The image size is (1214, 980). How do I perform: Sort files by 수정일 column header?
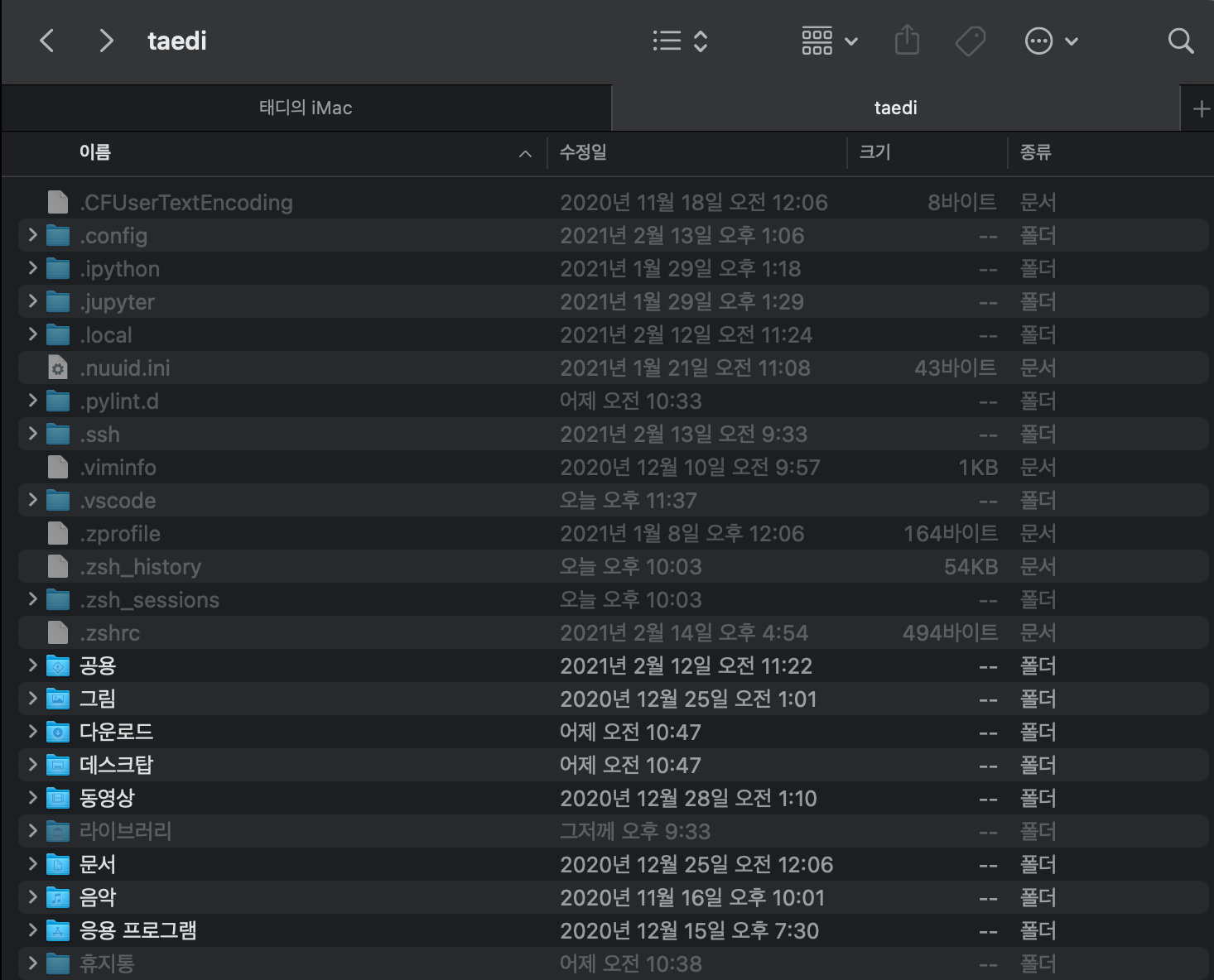point(583,153)
